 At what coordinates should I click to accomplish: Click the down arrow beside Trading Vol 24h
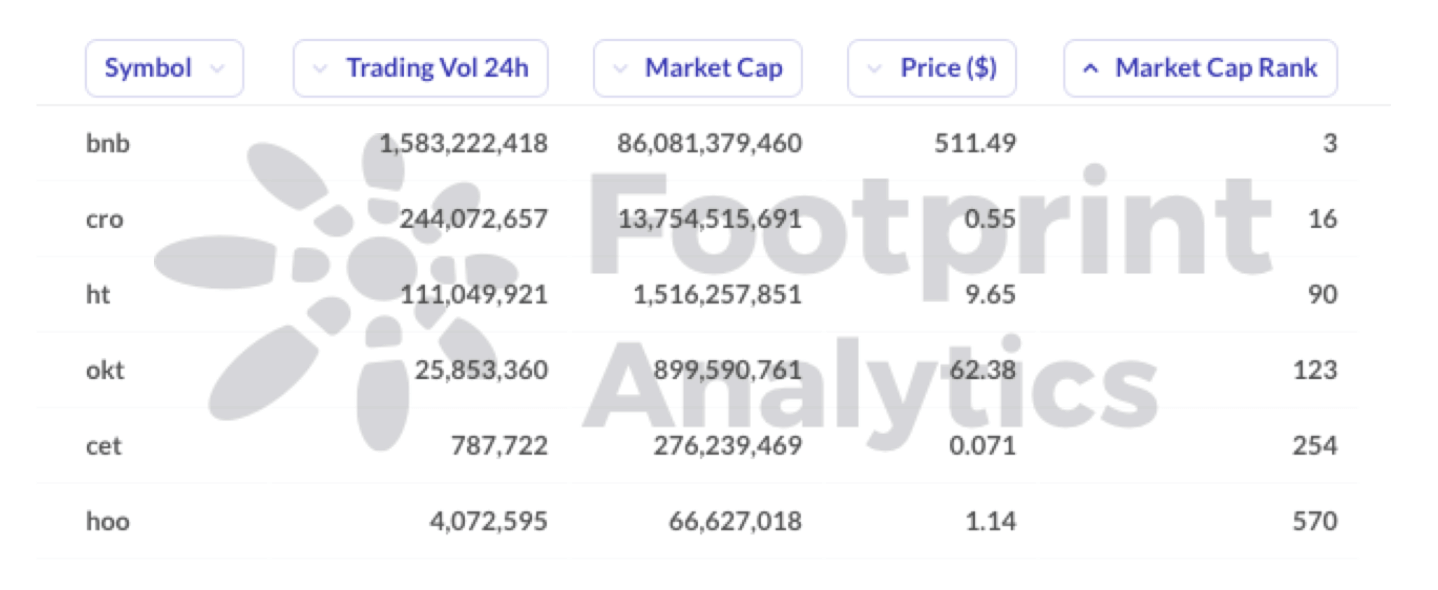[x=320, y=69]
